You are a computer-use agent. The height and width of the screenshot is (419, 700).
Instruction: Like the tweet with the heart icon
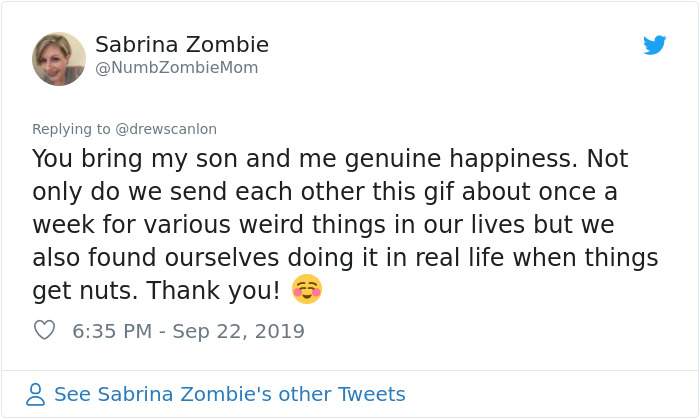tap(44, 330)
